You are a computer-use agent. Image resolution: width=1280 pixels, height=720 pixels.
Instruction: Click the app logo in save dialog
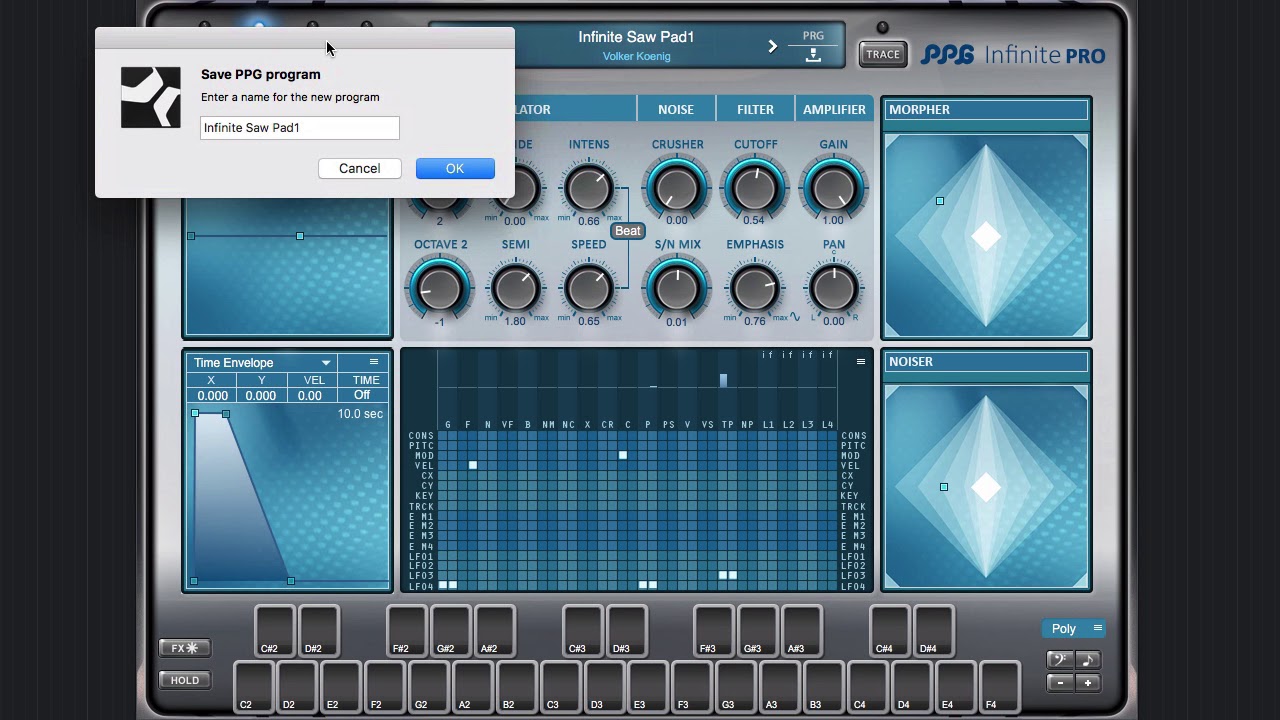(x=151, y=97)
